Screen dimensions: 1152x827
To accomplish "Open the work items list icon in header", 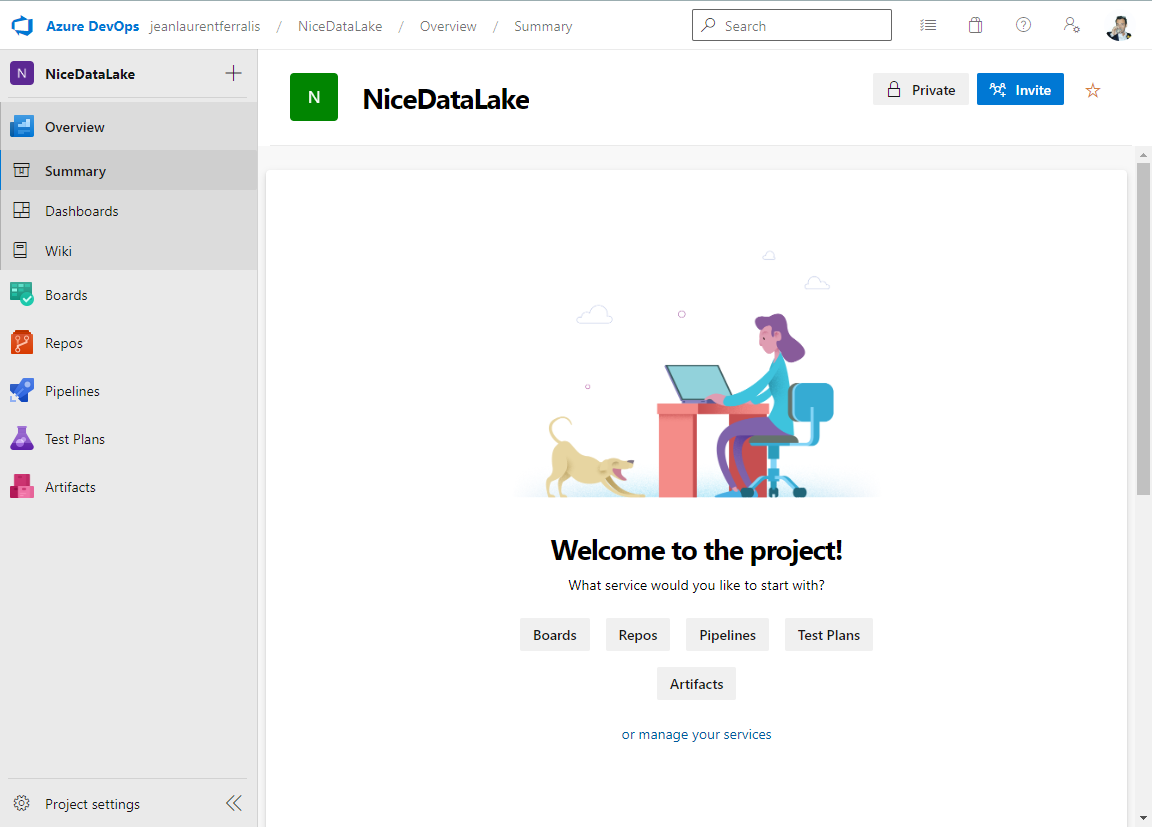I will point(928,26).
